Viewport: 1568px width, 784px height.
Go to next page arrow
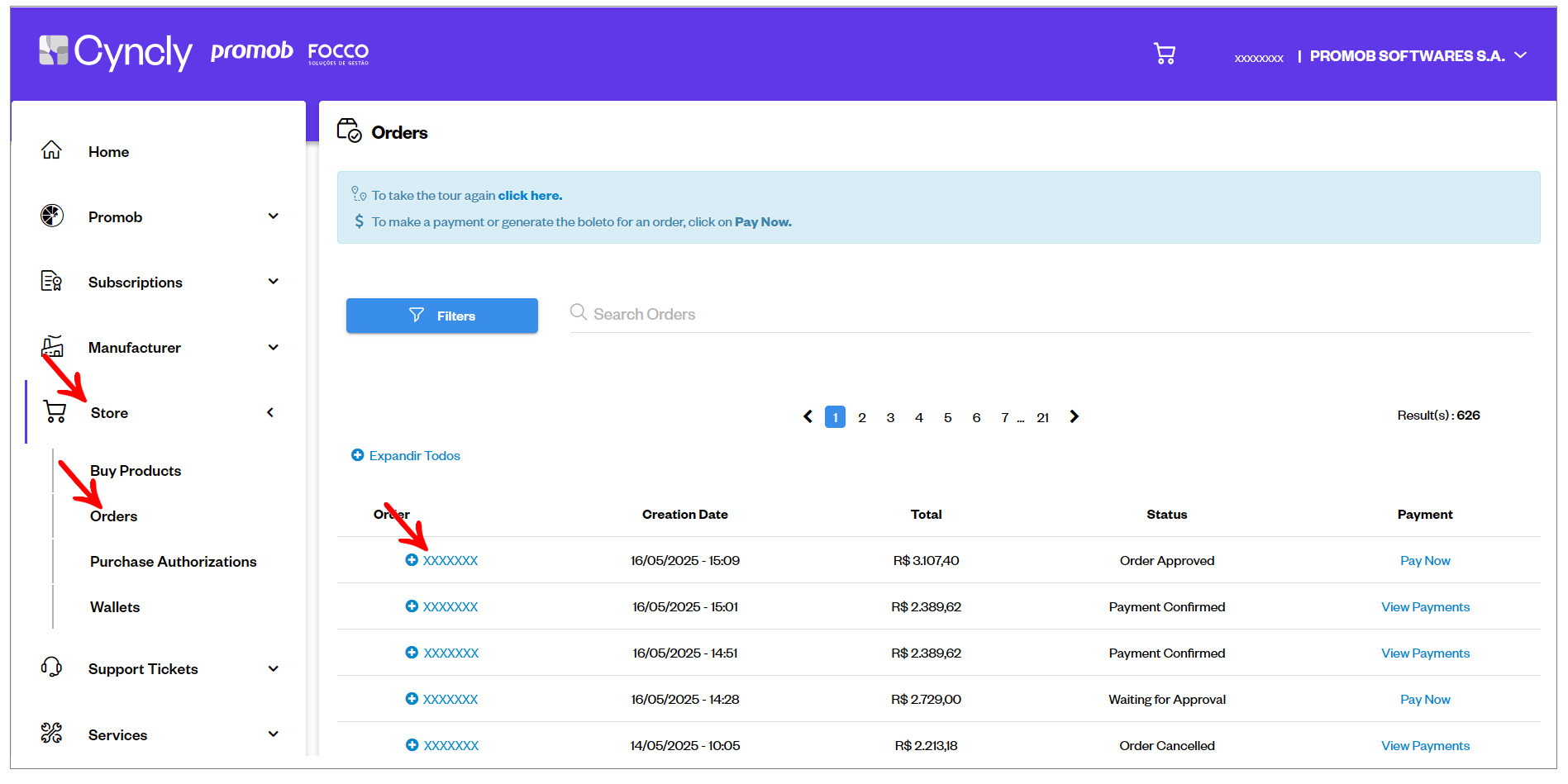1074,416
